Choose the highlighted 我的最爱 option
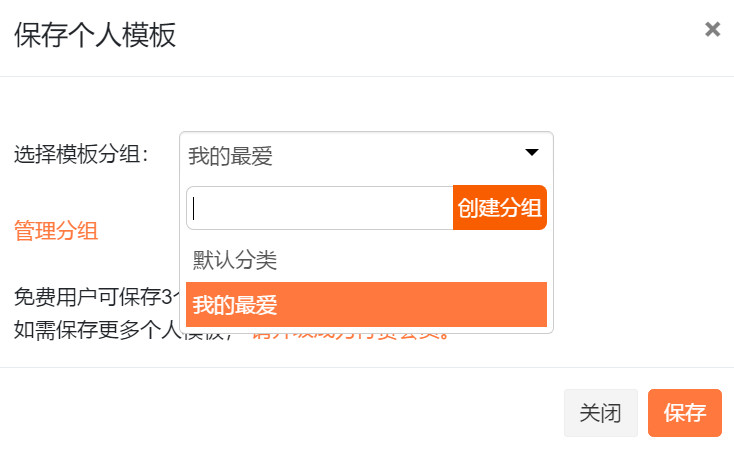The image size is (734, 451). click(x=366, y=304)
